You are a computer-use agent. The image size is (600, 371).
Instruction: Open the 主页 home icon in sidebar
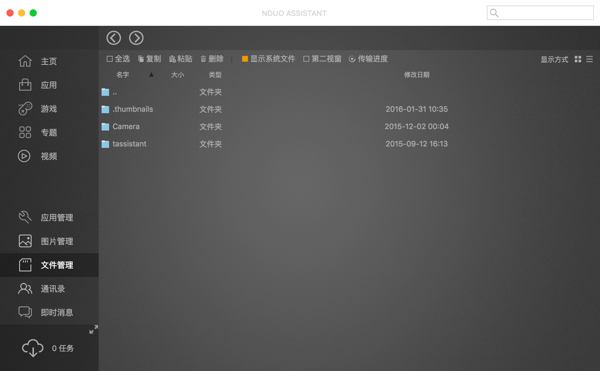point(25,61)
